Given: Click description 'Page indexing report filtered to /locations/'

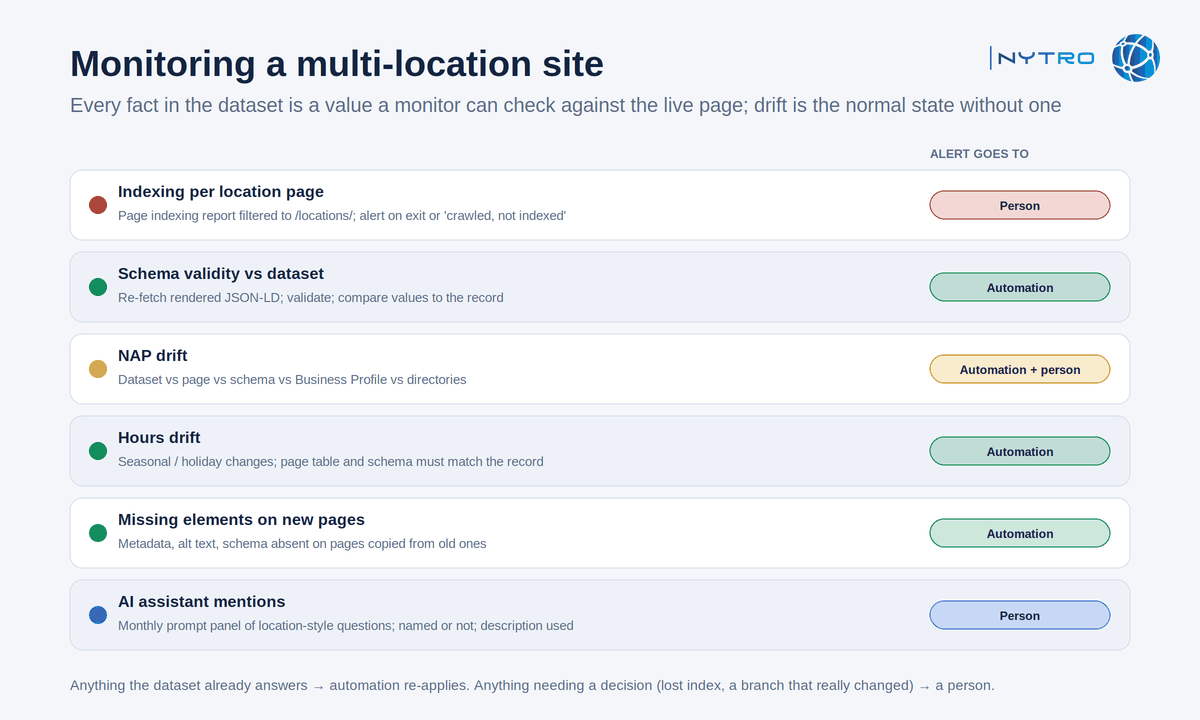Looking at the screenshot, I should coord(342,215).
